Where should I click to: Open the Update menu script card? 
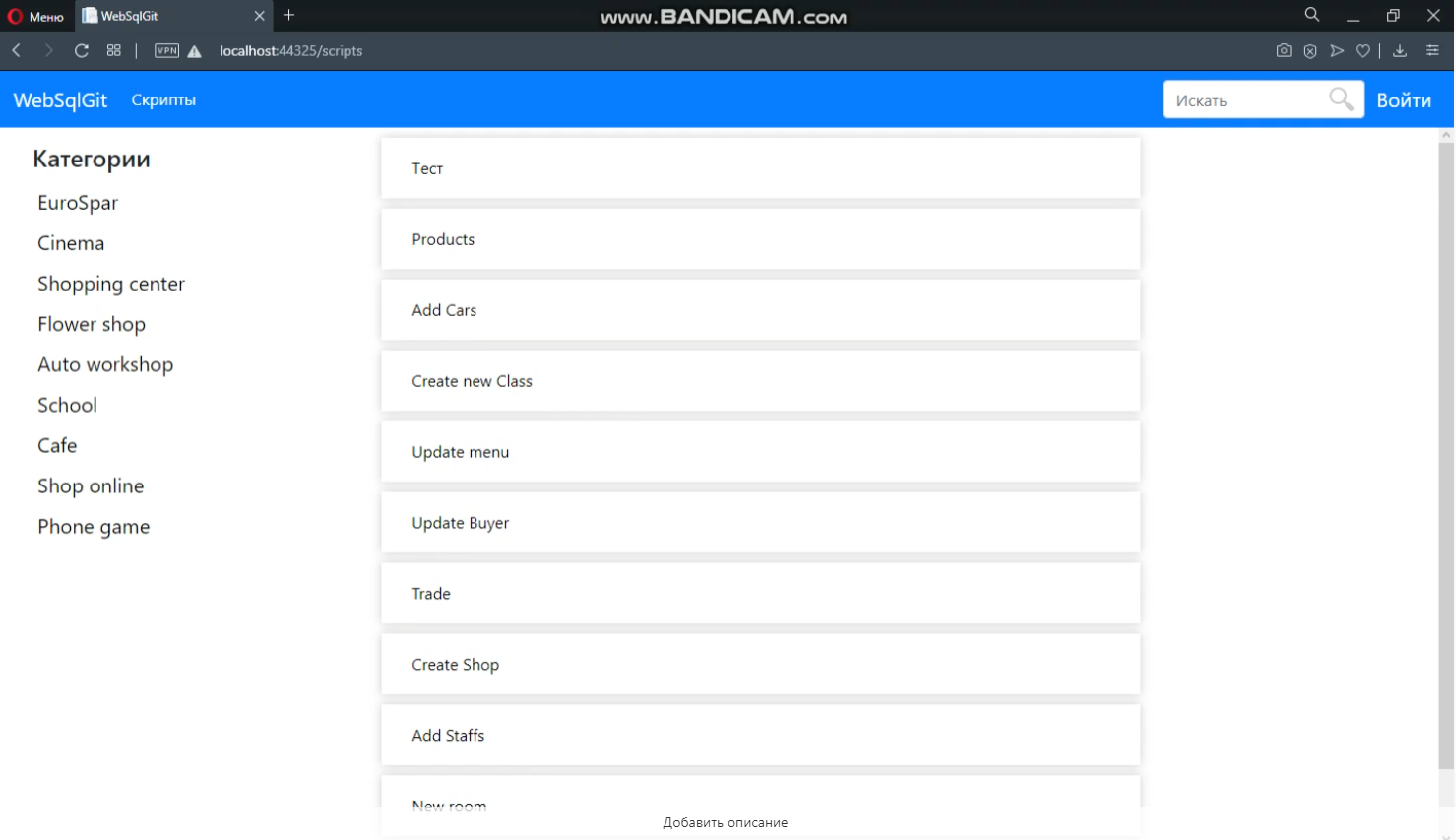click(x=761, y=452)
